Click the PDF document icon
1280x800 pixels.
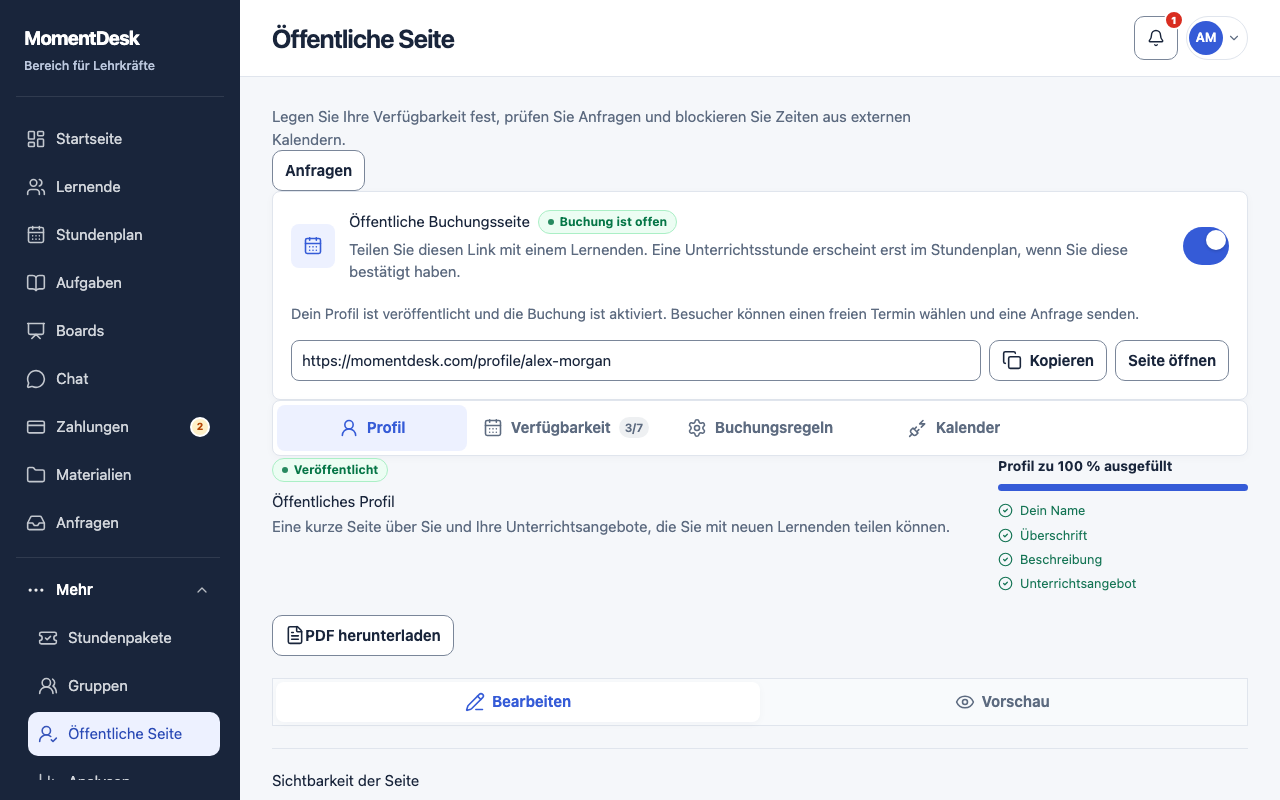tap(295, 636)
